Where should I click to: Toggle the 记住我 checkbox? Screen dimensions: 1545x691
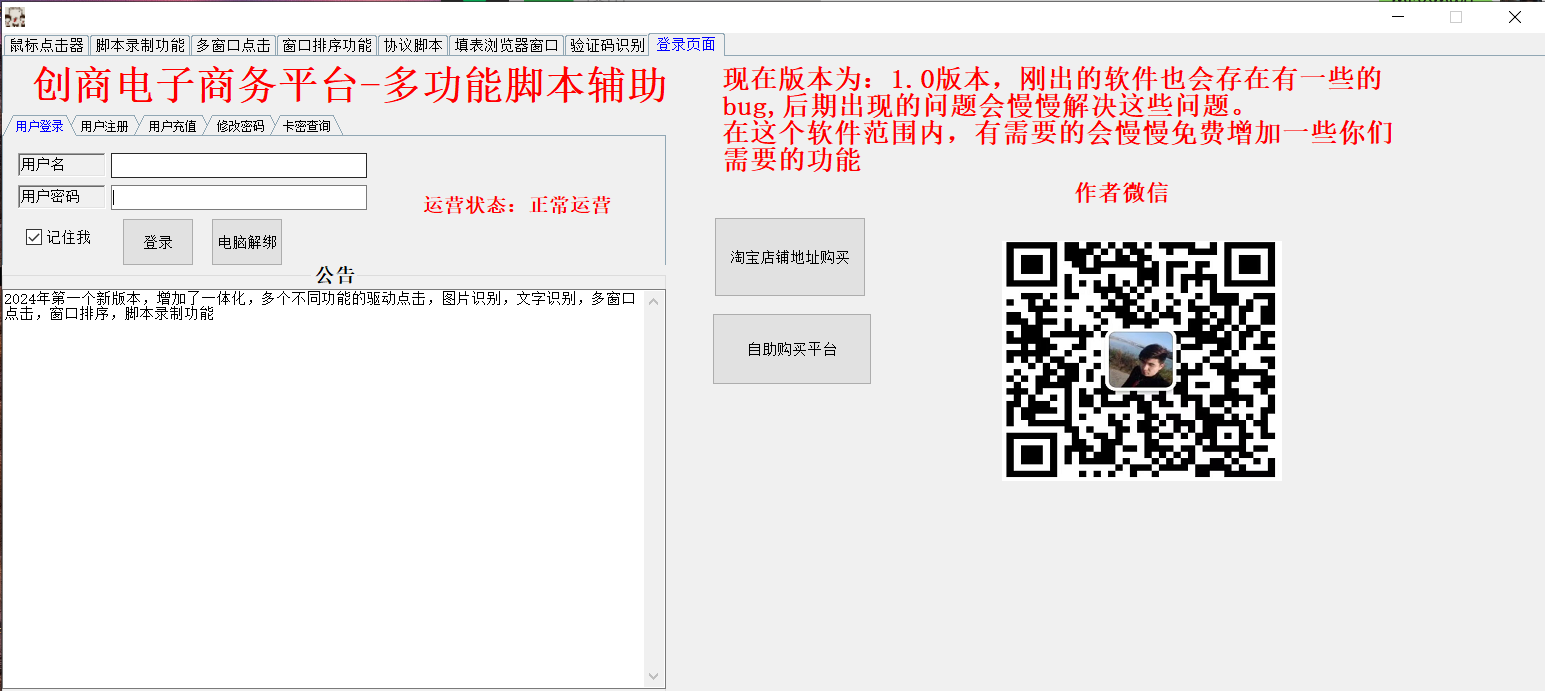pyautogui.click(x=34, y=237)
